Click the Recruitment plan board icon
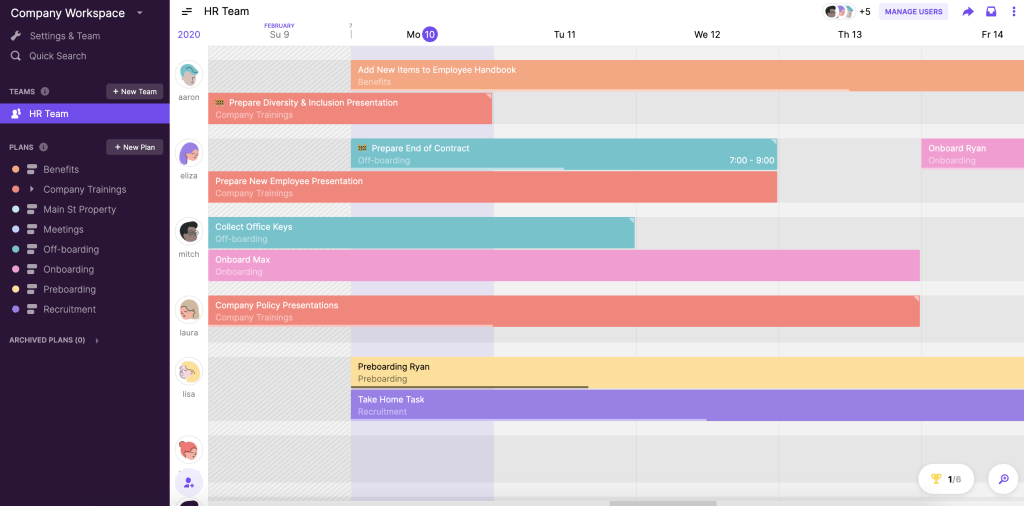The width and height of the screenshot is (1024, 506). (31, 309)
